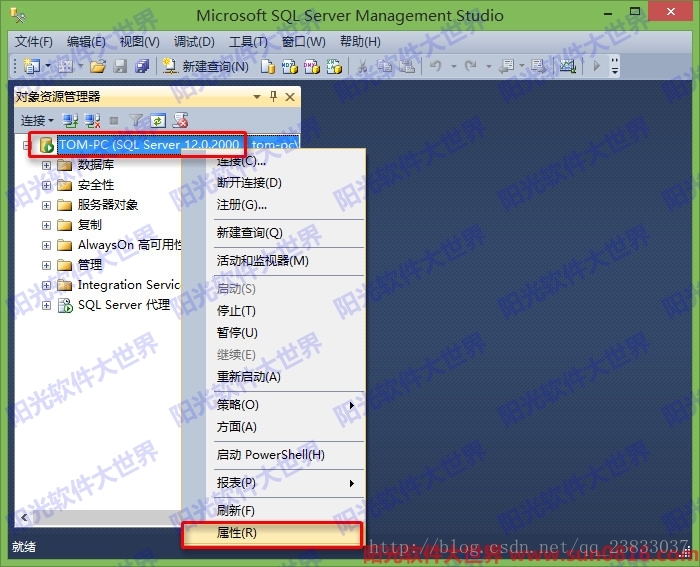The height and width of the screenshot is (567, 700).
Task: Choose 新建查询(Q) in context menu
Action: 275,233
